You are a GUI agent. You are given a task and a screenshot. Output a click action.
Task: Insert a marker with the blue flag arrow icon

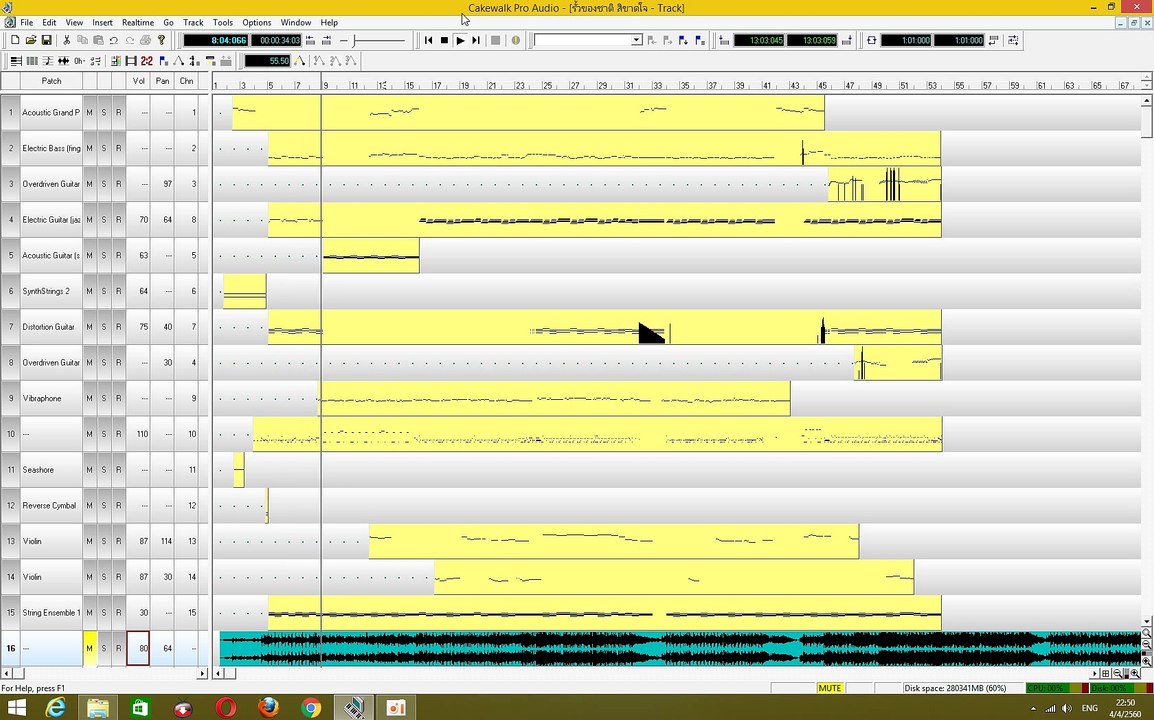tap(684, 40)
